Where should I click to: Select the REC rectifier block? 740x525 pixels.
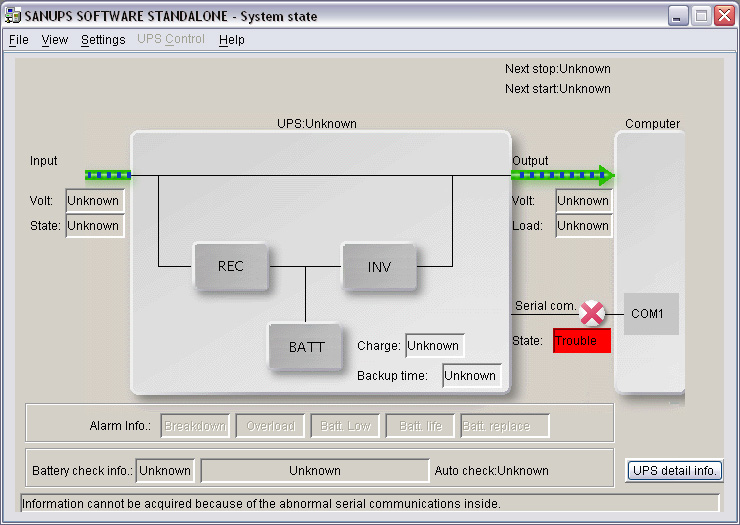coord(231,266)
